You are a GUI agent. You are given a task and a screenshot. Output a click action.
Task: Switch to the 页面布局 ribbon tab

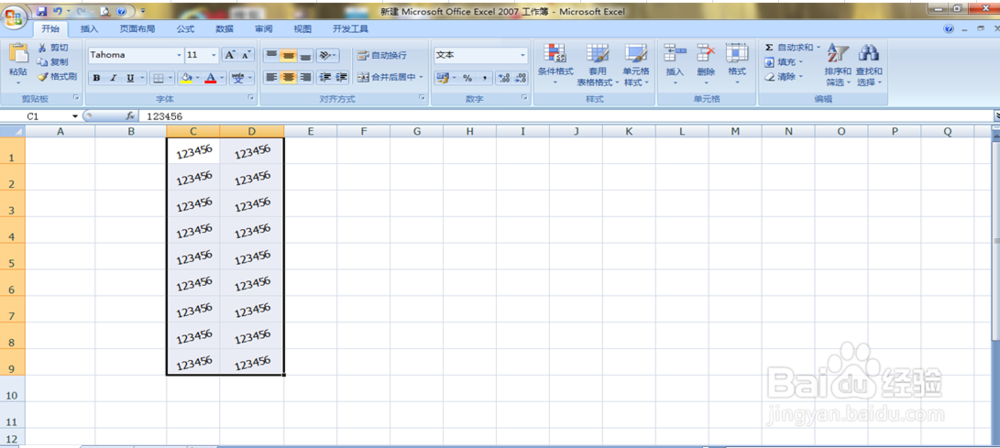point(137,29)
